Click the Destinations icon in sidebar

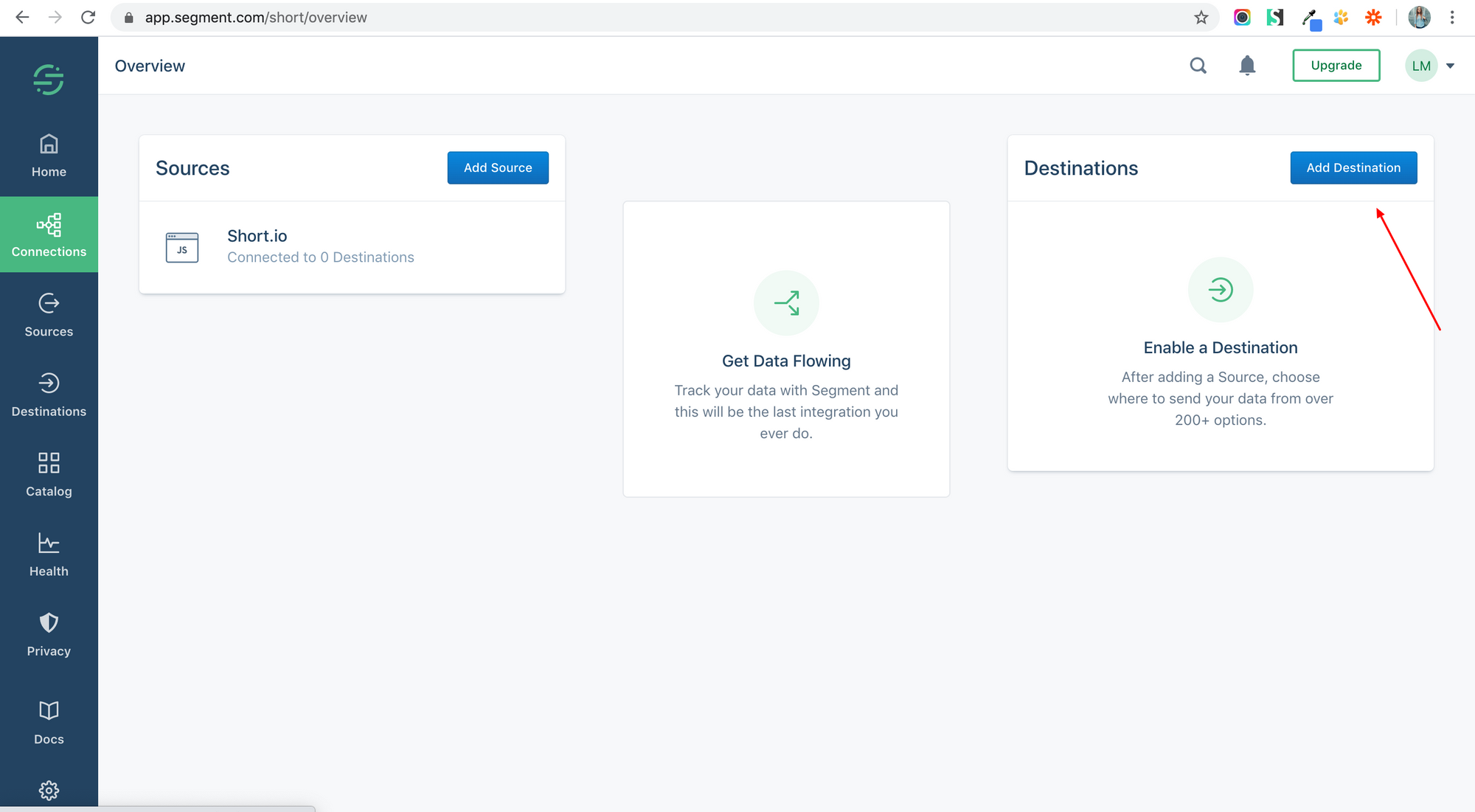pyautogui.click(x=49, y=383)
